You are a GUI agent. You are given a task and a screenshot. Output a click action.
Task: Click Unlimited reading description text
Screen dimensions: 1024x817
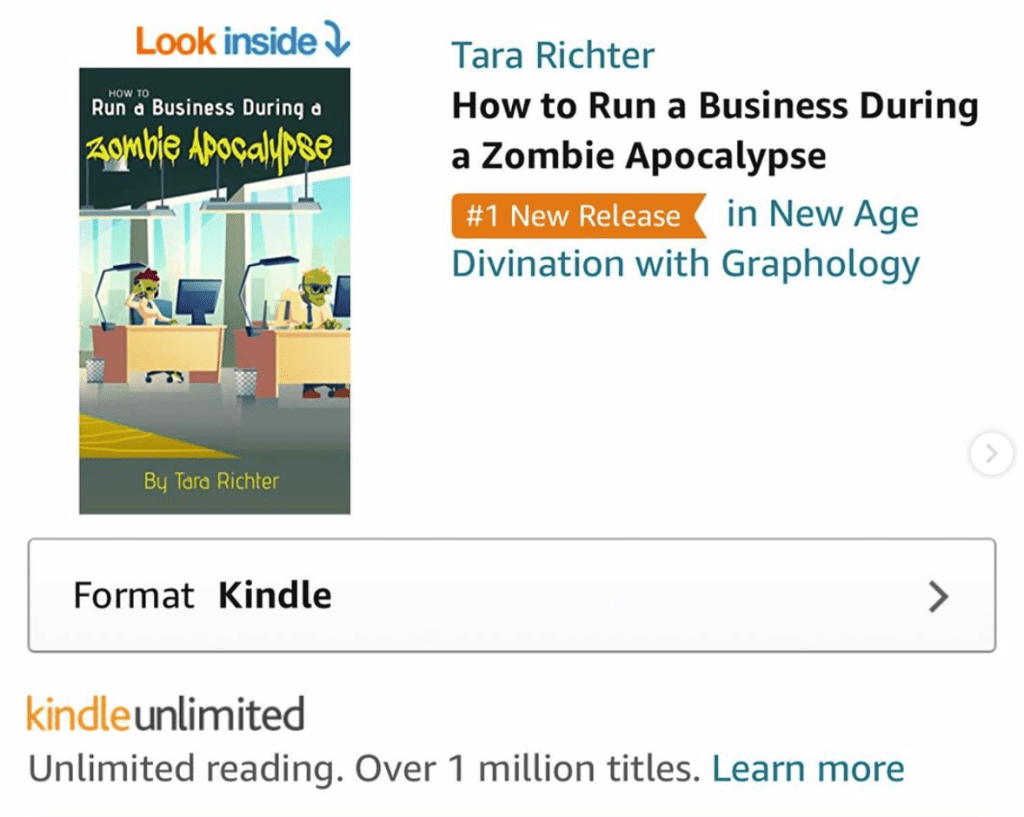coord(364,769)
